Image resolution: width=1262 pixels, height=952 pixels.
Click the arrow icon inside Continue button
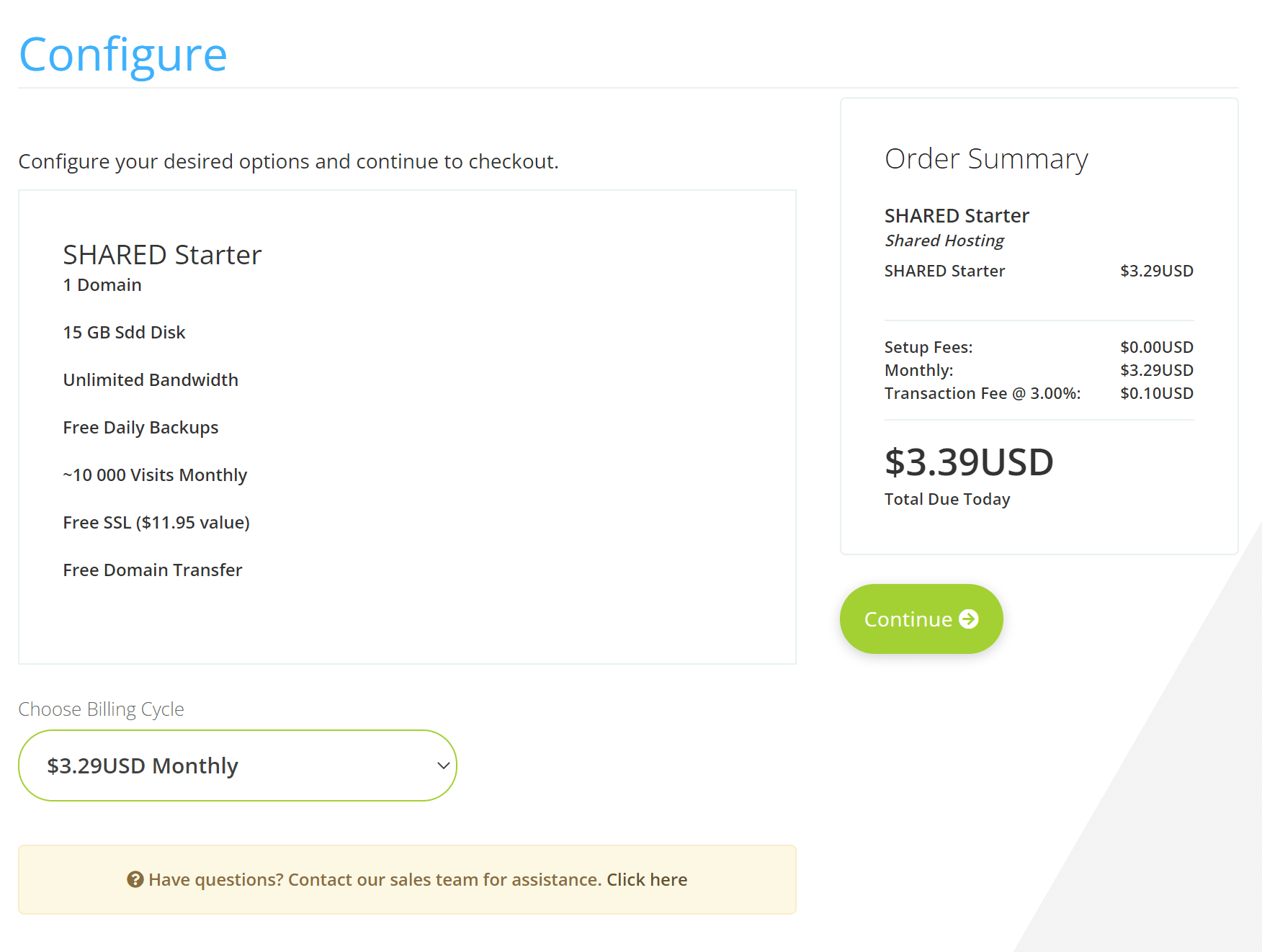click(969, 619)
